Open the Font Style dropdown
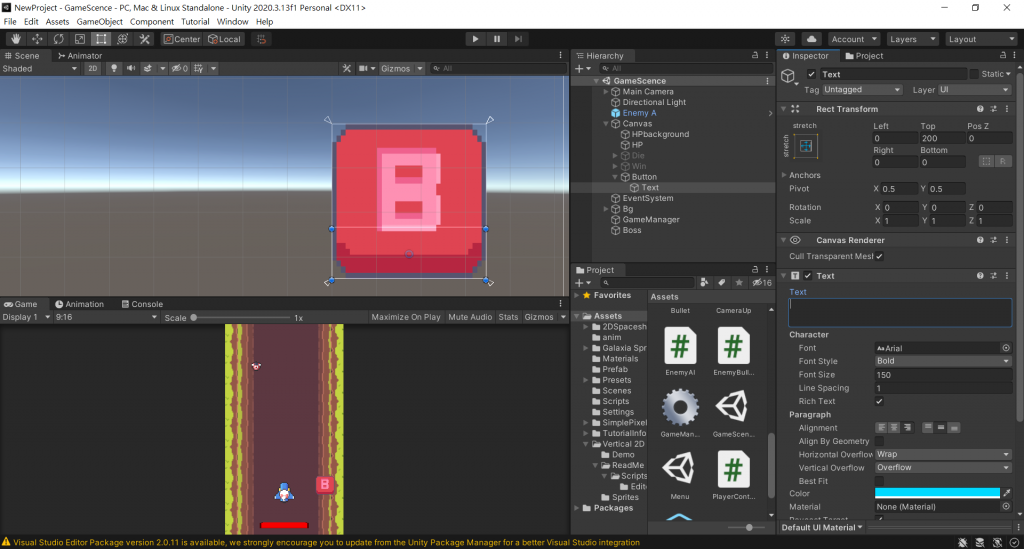 943,361
